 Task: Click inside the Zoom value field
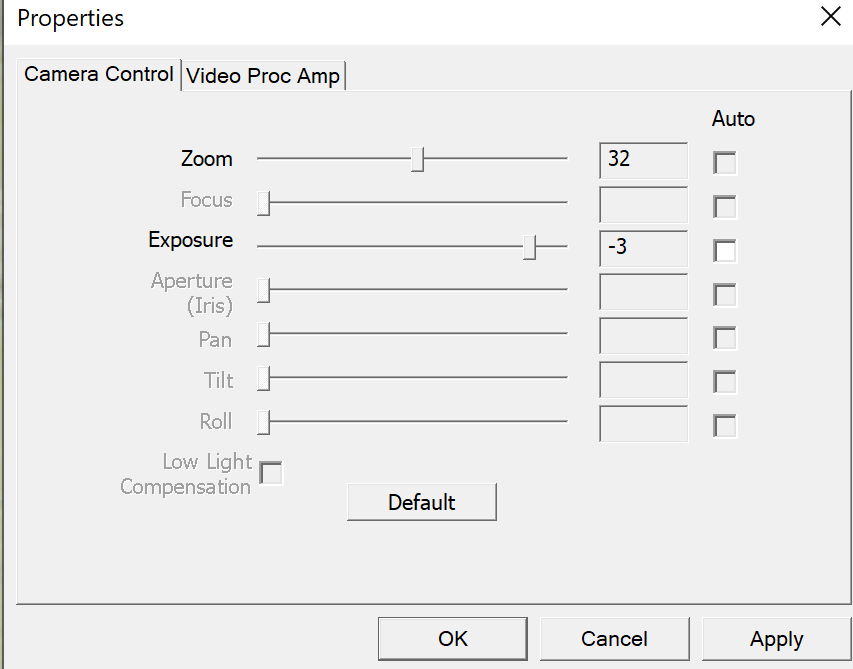643,161
